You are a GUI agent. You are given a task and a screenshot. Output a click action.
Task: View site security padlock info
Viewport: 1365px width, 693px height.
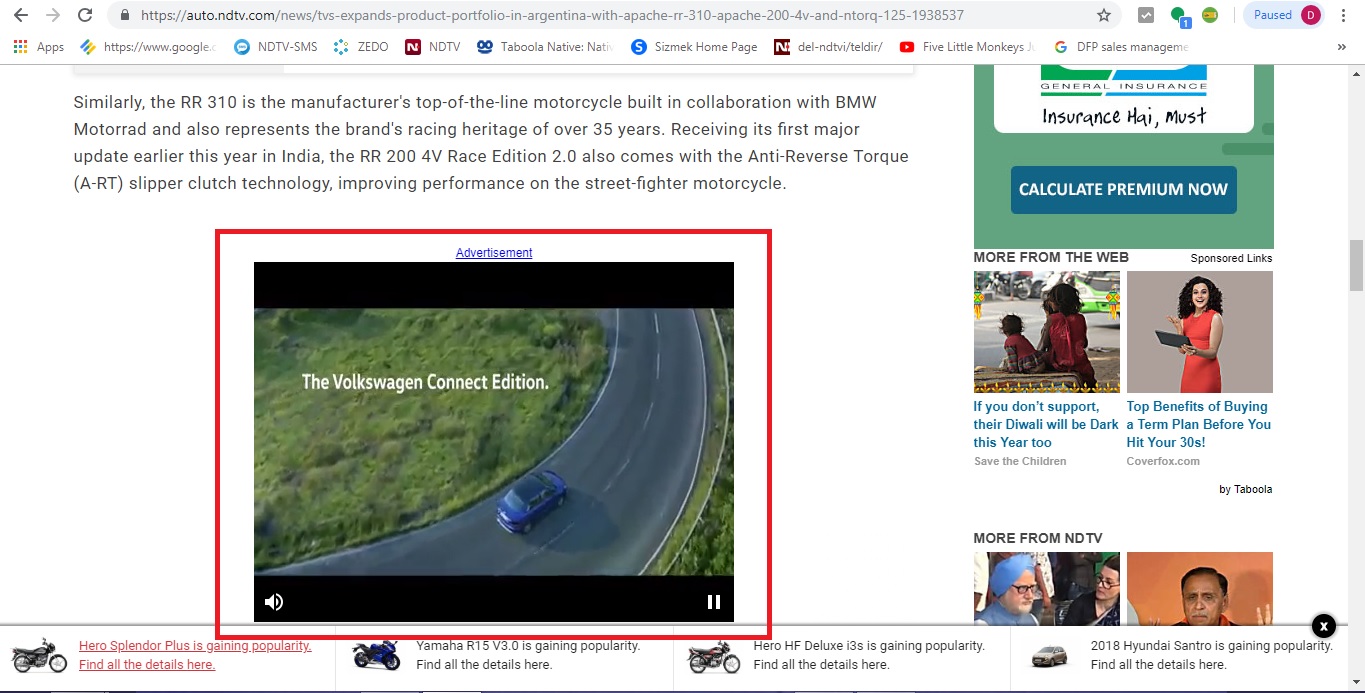pyautogui.click(x=125, y=16)
